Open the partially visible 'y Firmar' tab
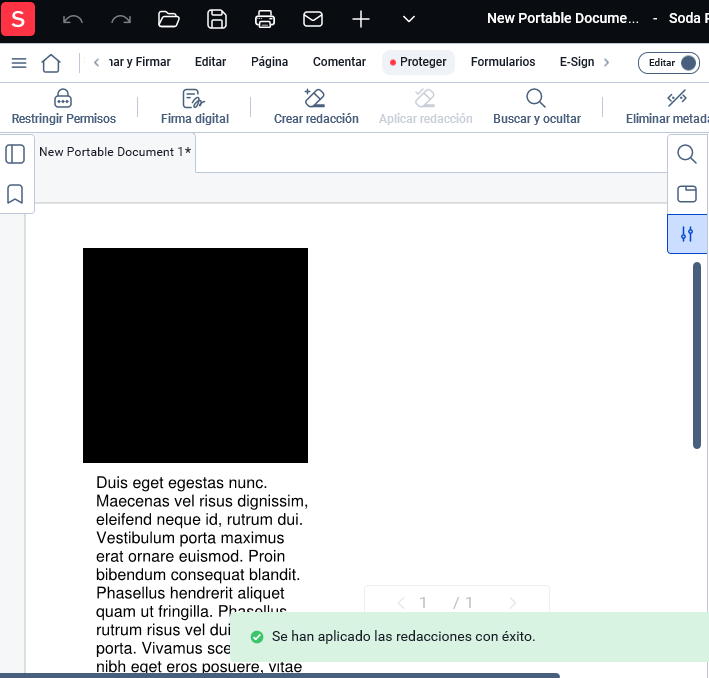The image size is (709, 678). click(140, 62)
